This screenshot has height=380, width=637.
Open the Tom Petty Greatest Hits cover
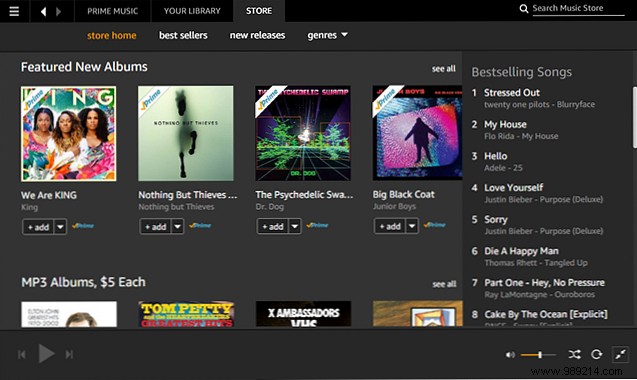(186, 314)
